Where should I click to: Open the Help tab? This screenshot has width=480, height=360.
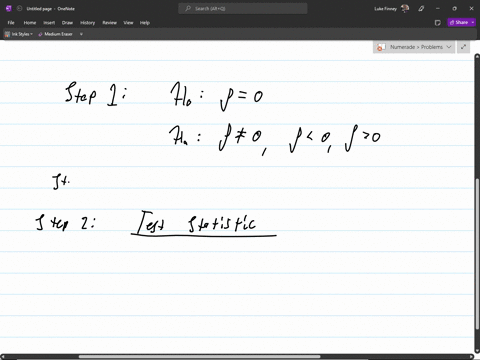click(x=145, y=23)
